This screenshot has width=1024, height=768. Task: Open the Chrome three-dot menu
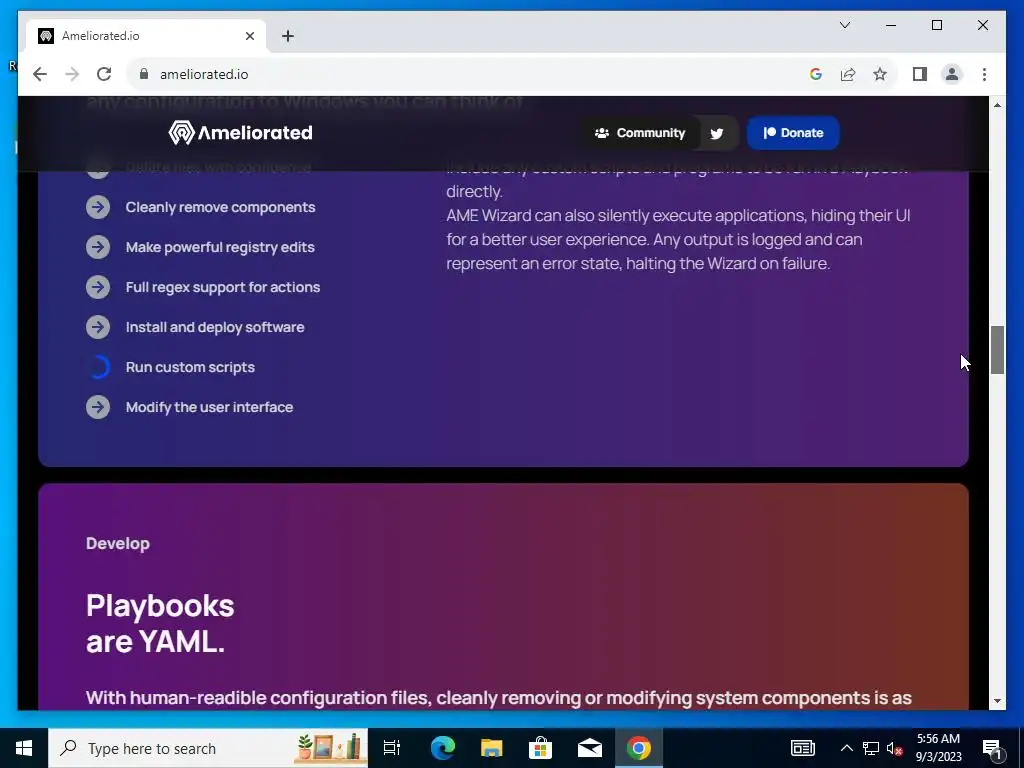coord(984,74)
